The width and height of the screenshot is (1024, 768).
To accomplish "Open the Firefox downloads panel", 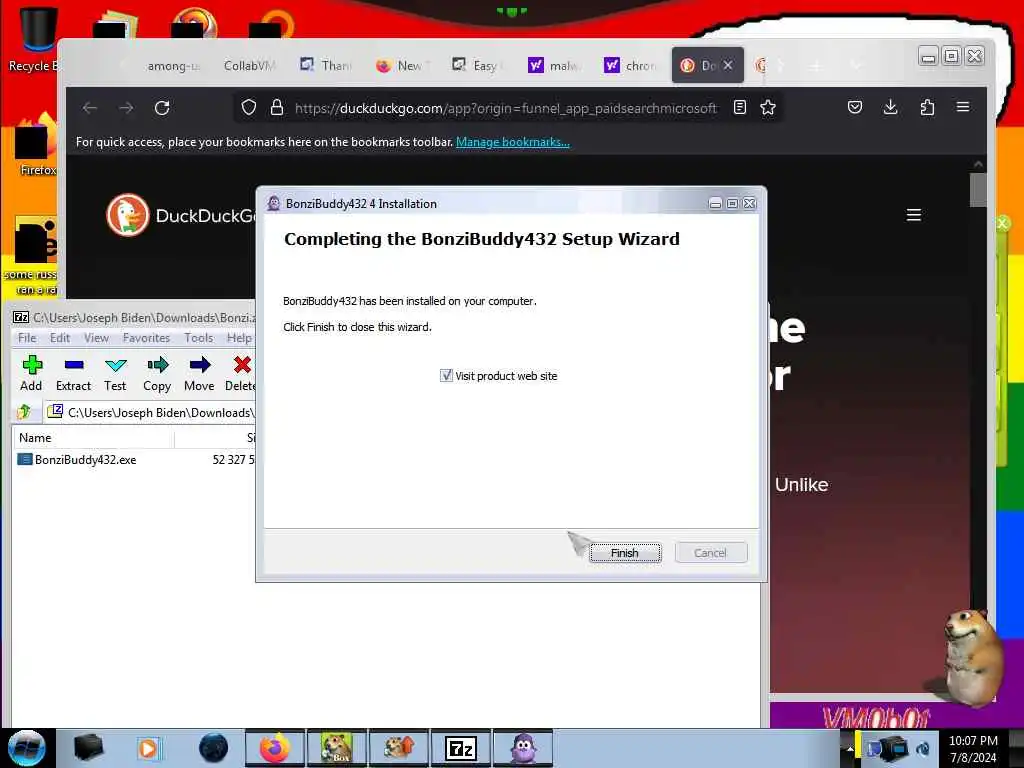I will pos(890,107).
